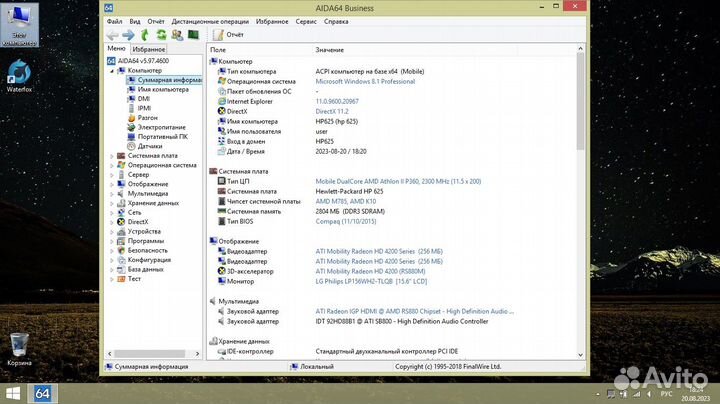Click the green monitor toolbar icon
The image size is (720, 404).
point(193,35)
